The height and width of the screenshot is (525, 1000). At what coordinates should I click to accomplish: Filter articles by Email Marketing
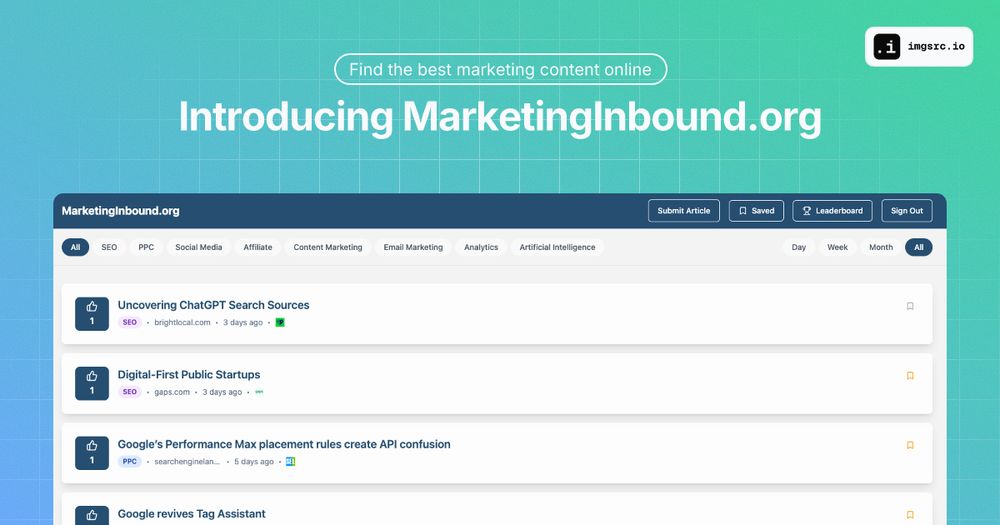pyautogui.click(x=413, y=248)
